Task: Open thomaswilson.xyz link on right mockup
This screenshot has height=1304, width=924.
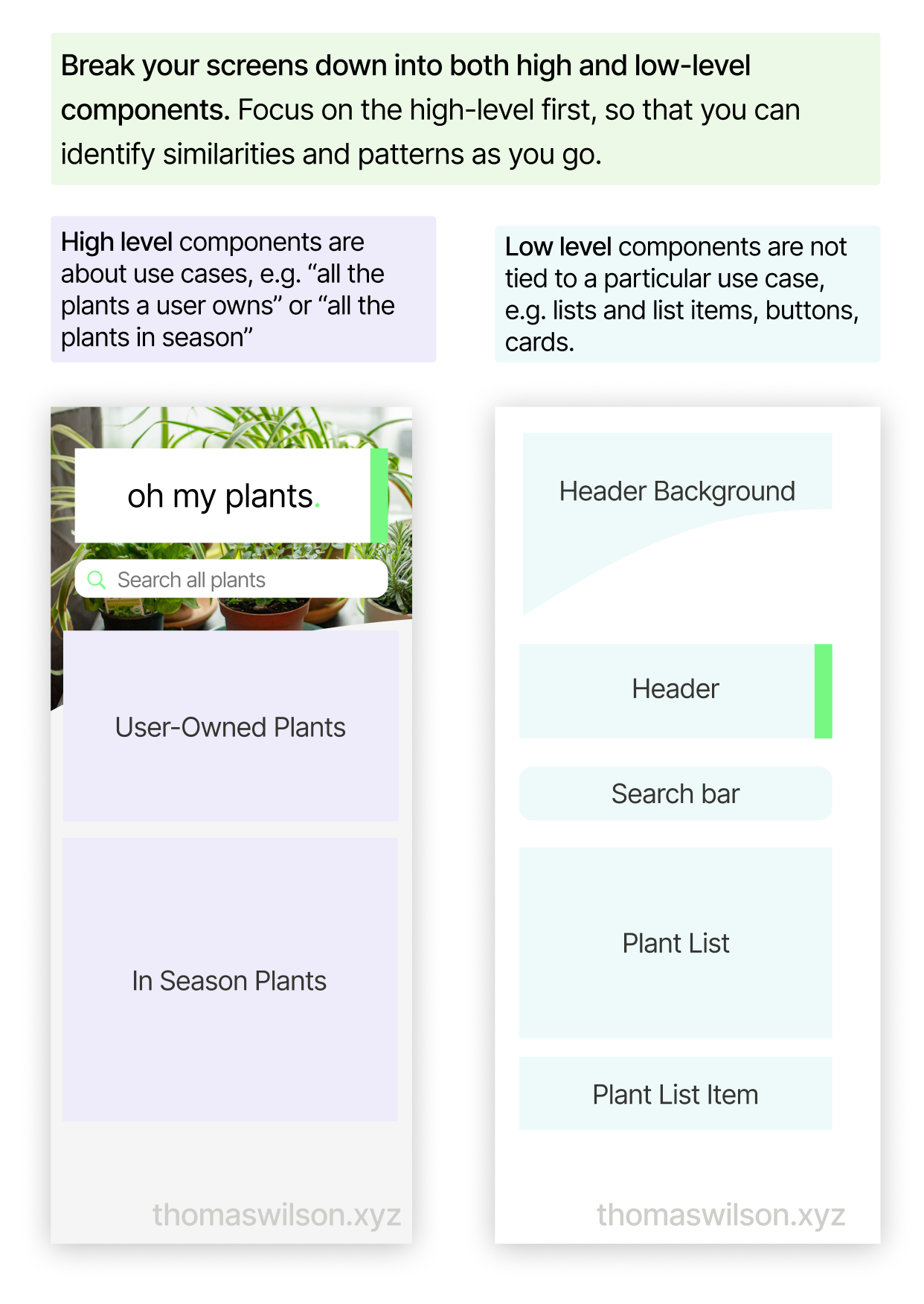Action: point(720,1215)
